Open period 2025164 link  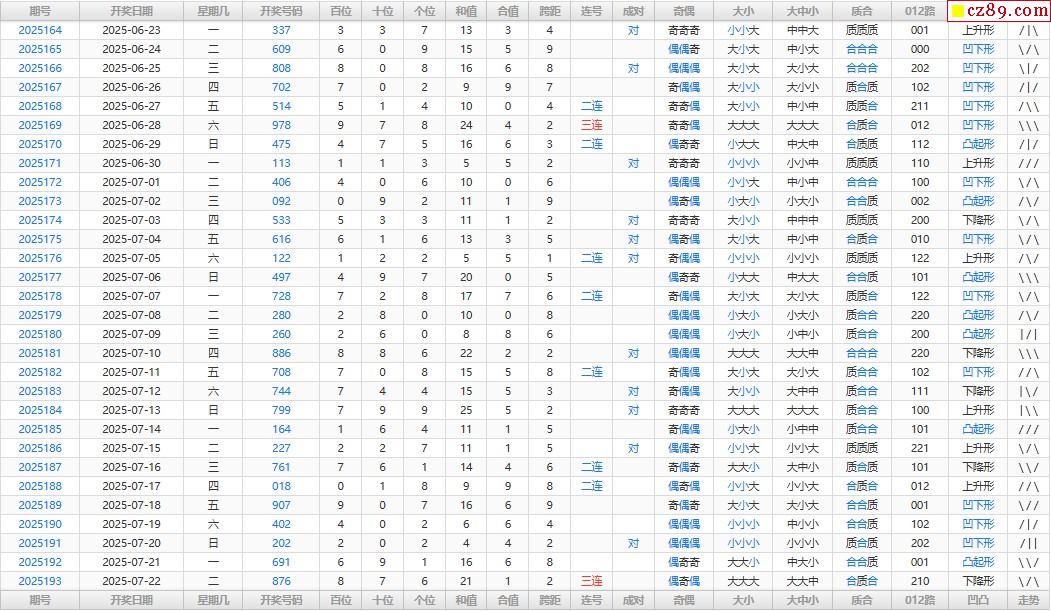(40, 30)
